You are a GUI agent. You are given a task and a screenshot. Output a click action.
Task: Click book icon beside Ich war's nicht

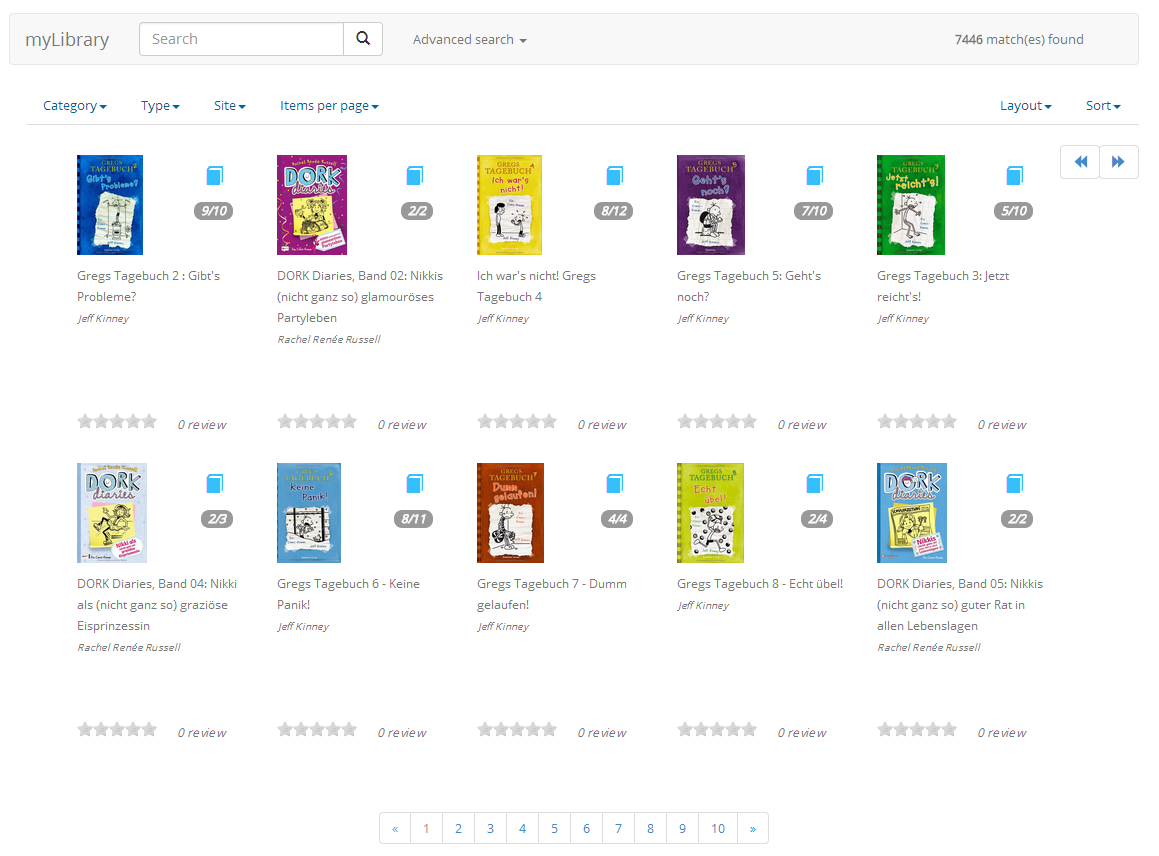click(614, 176)
